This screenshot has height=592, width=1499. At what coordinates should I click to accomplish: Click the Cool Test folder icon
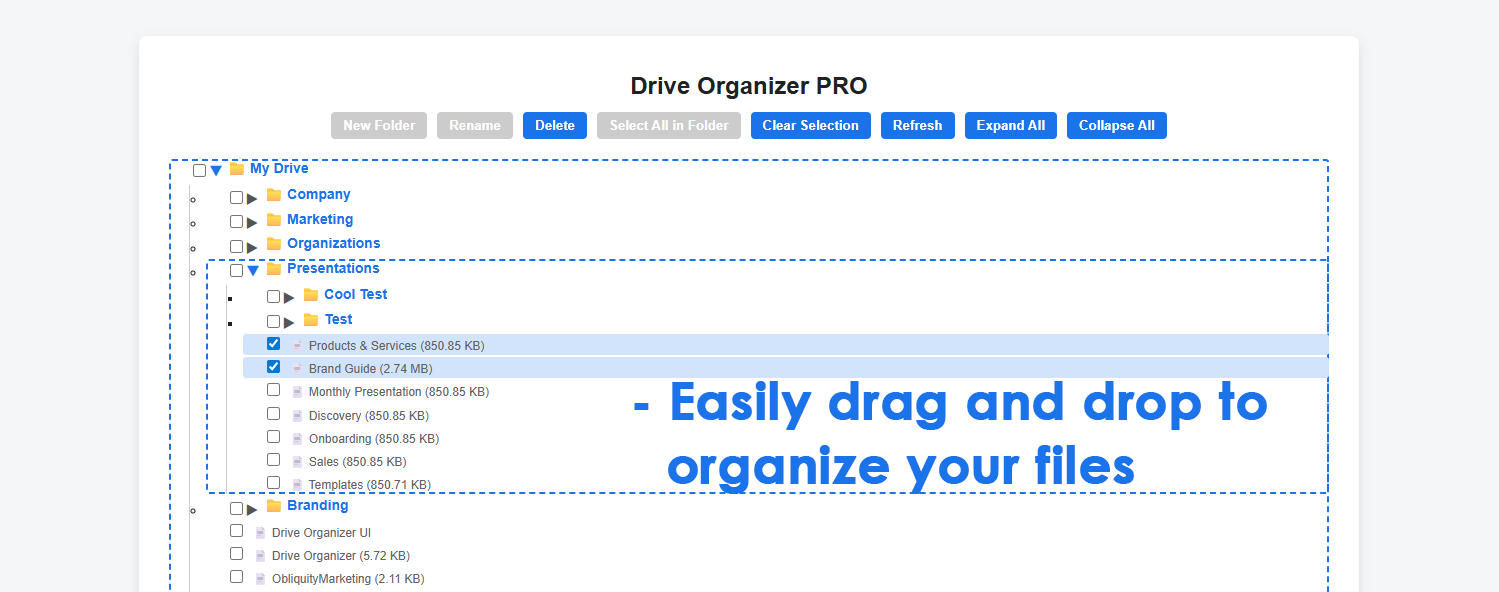311,294
